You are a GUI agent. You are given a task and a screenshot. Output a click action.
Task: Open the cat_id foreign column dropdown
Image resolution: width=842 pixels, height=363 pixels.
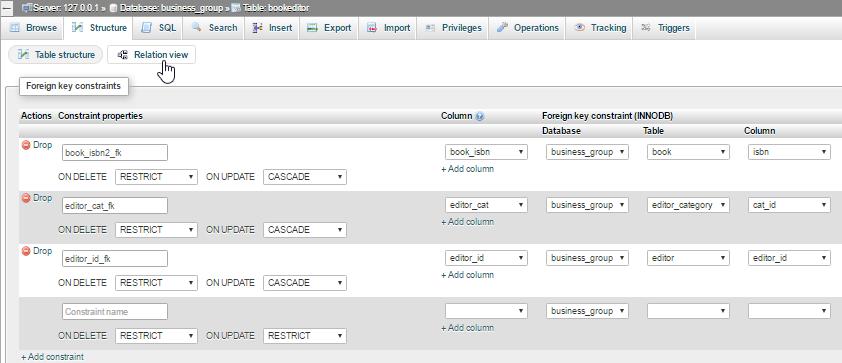pos(789,205)
